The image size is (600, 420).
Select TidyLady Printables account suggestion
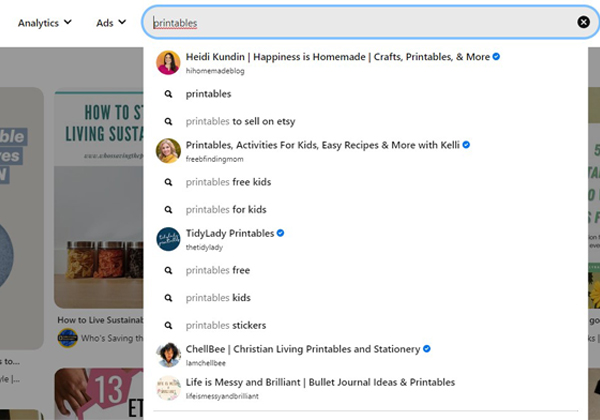pyautogui.click(x=365, y=239)
